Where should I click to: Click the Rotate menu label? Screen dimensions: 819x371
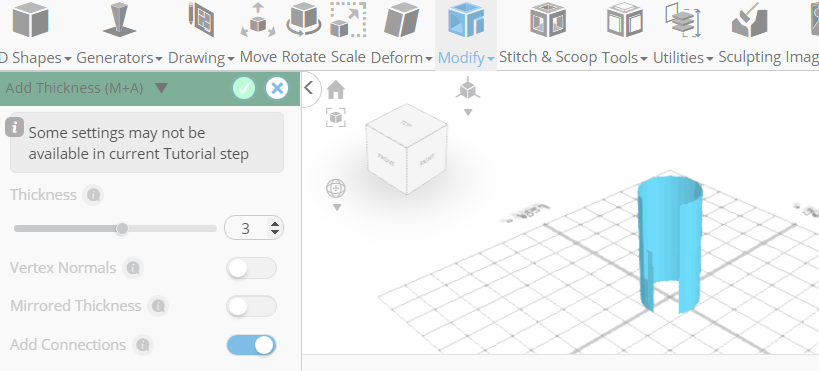coord(304,57)
